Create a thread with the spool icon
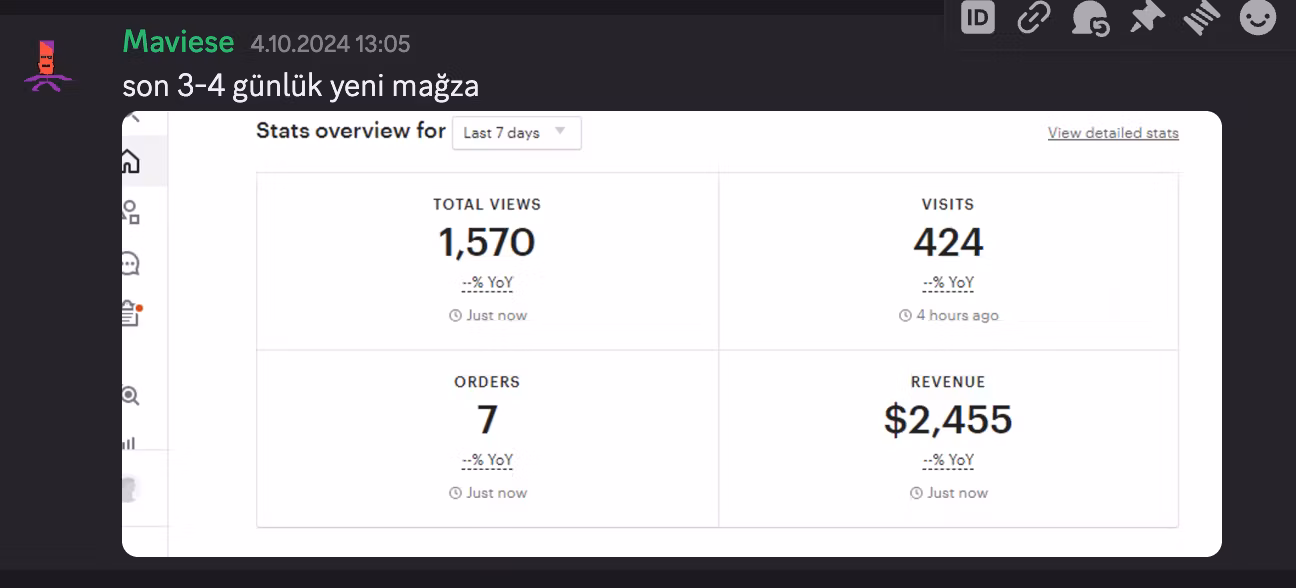This screenshot has height=588, width=1296. click(x=1202, y=17)
